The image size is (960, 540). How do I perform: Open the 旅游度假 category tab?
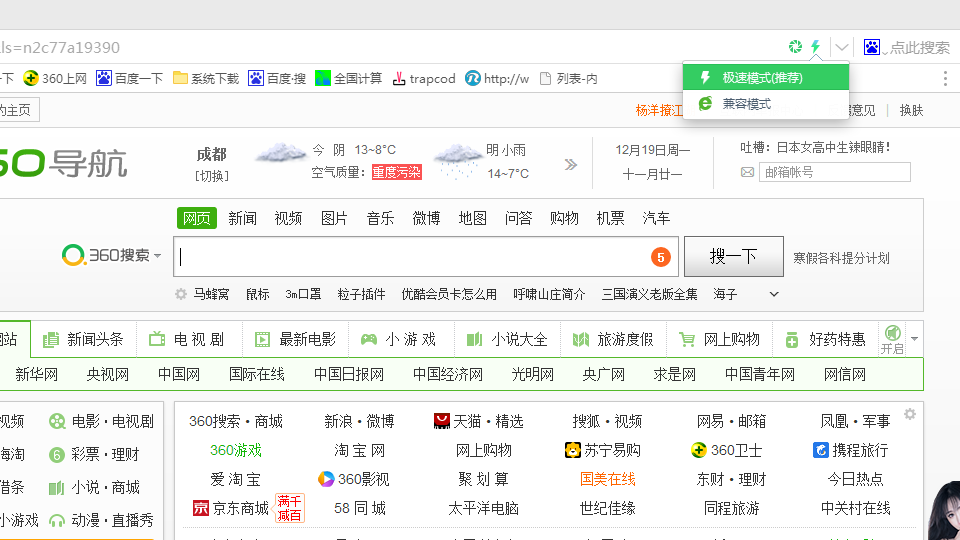click(x=613, y=339)
